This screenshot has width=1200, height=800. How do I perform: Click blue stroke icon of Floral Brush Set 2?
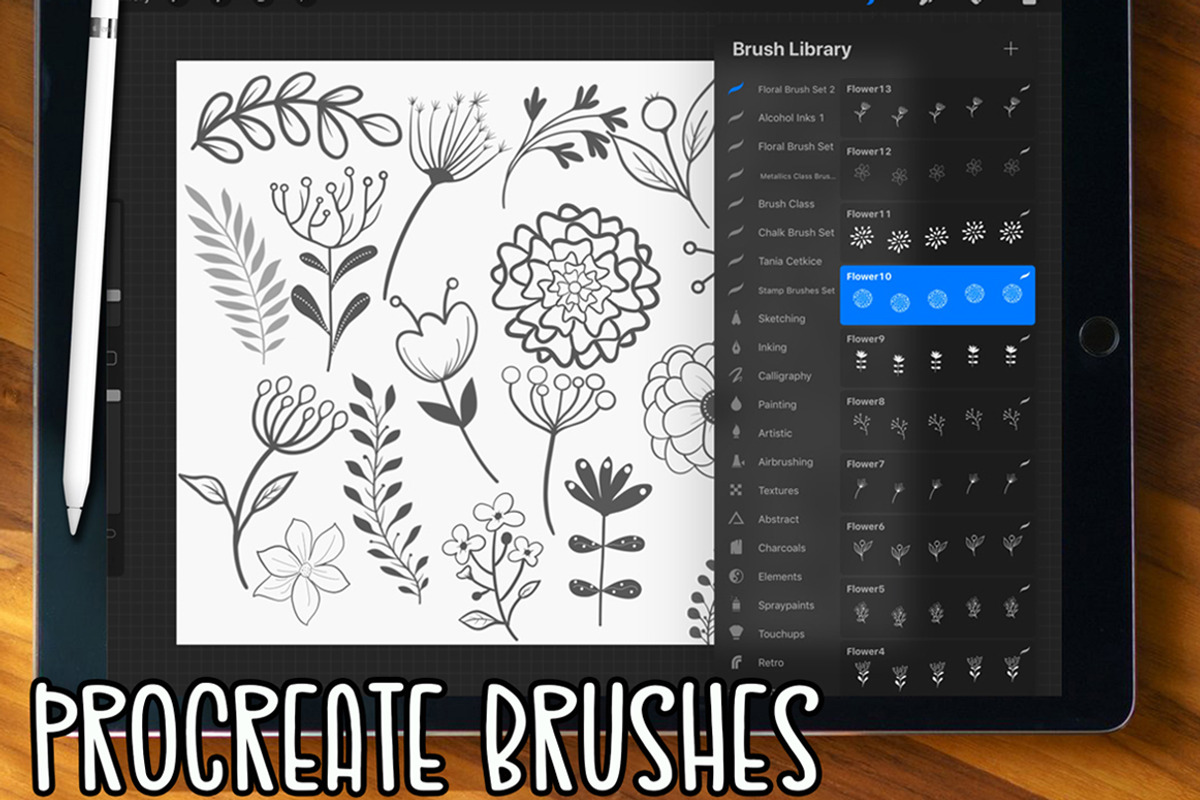(x=736, y=89)
